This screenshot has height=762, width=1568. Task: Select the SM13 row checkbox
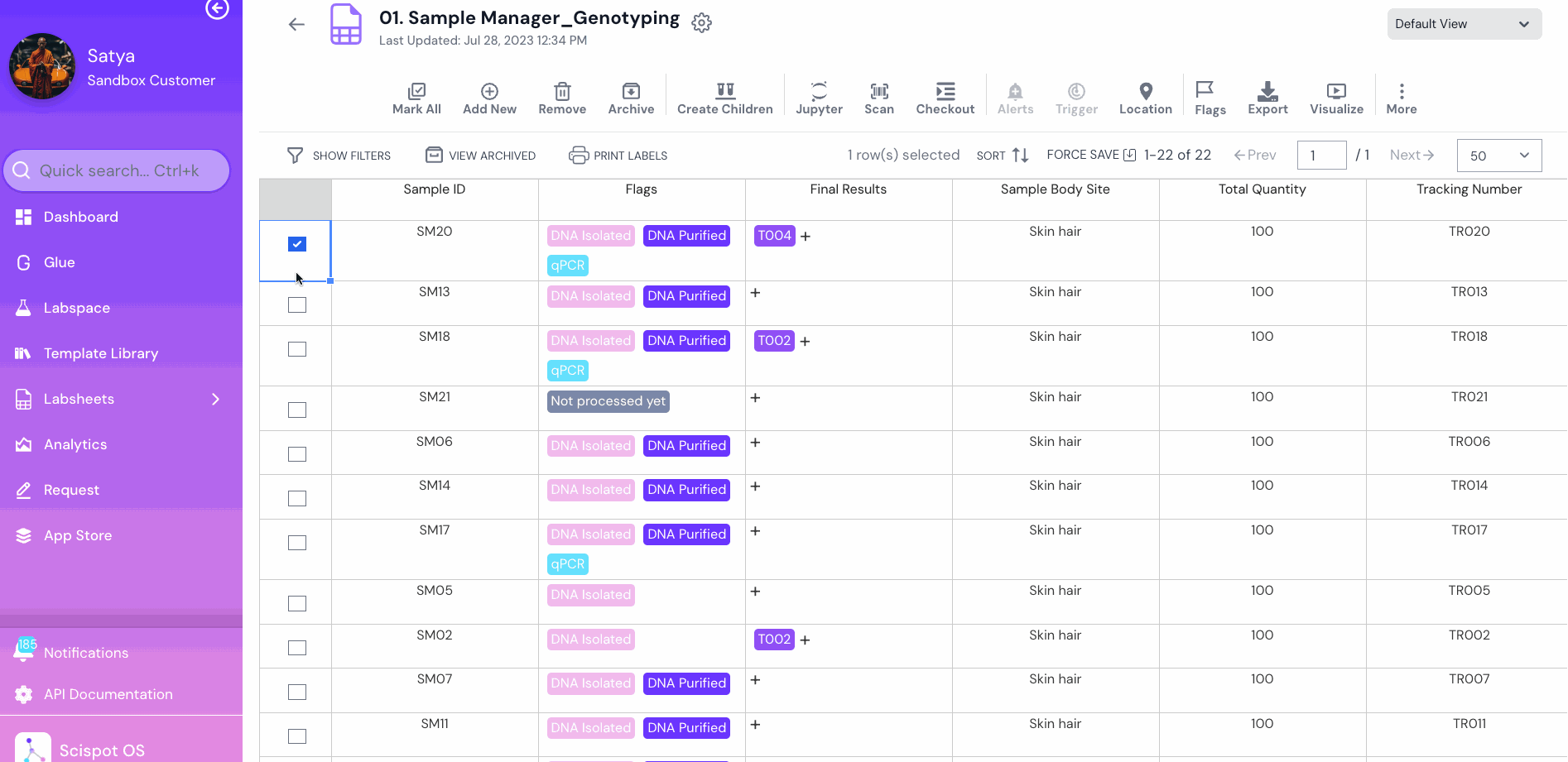point(297,305)
